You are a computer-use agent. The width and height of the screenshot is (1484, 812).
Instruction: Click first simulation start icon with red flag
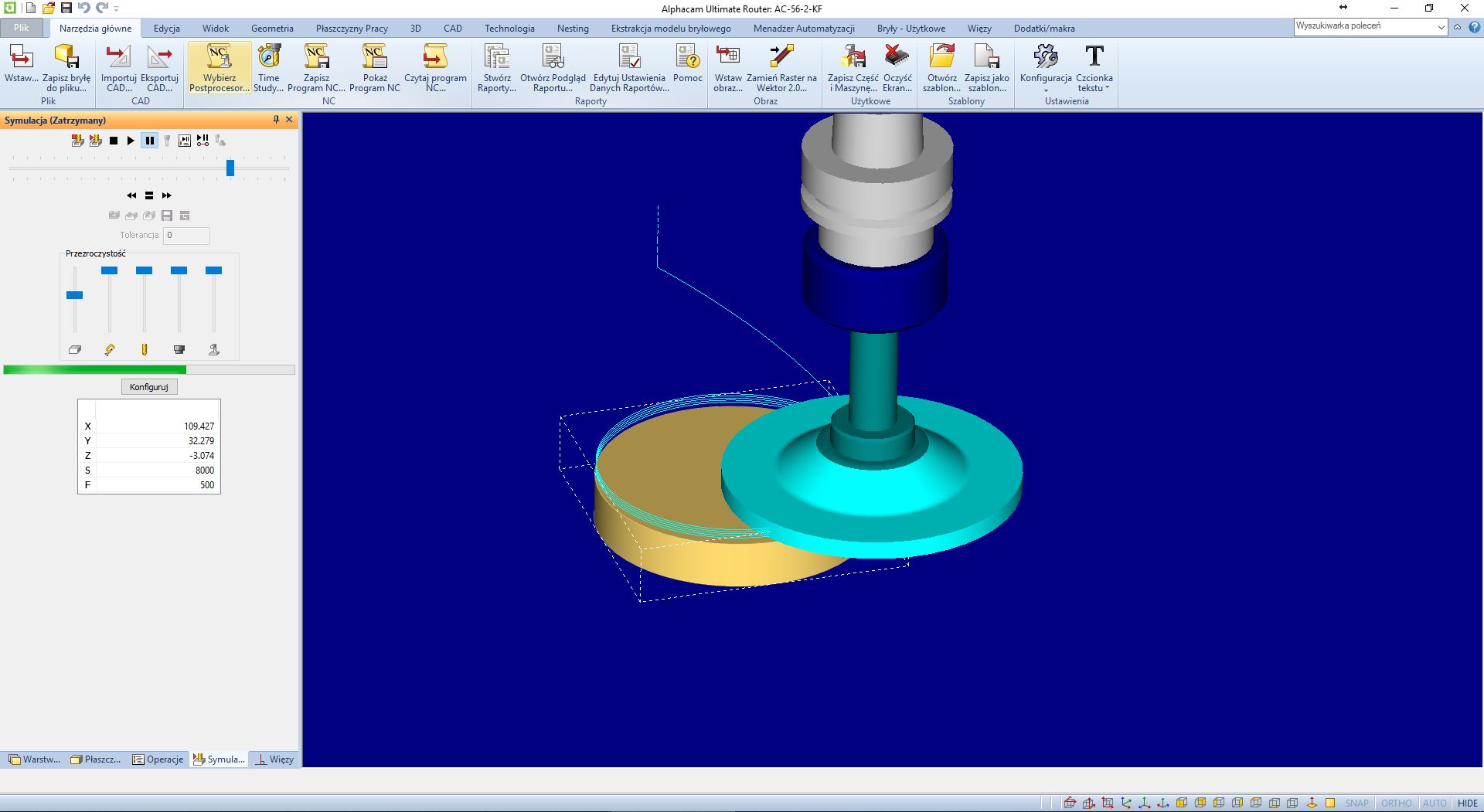(x=77, y=141)
